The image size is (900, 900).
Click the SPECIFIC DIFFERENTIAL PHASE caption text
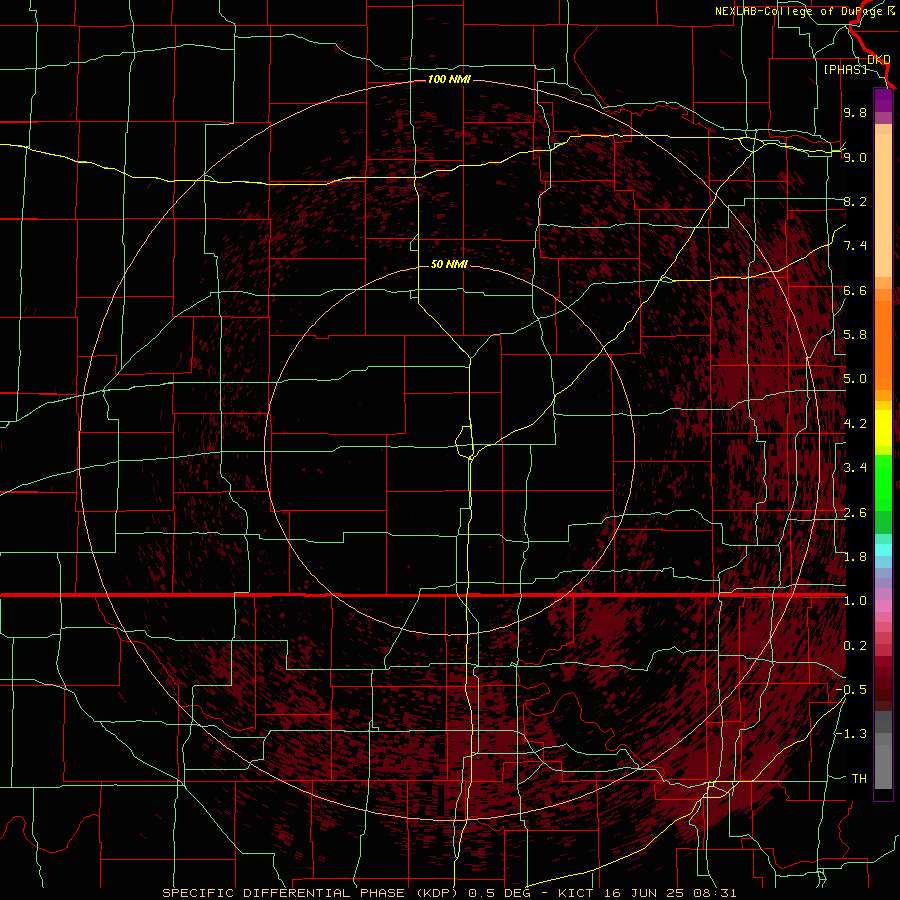pyautogui.click(x=282, y=893)
